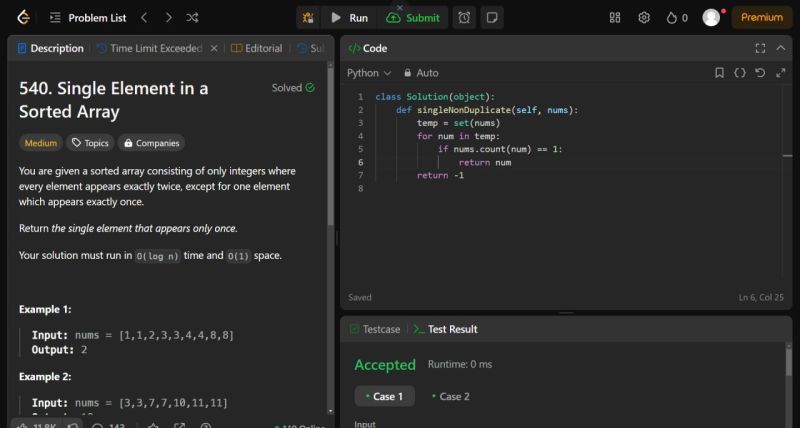Show the locked Companies tag
800x428 pixels.
coord(152,143)
